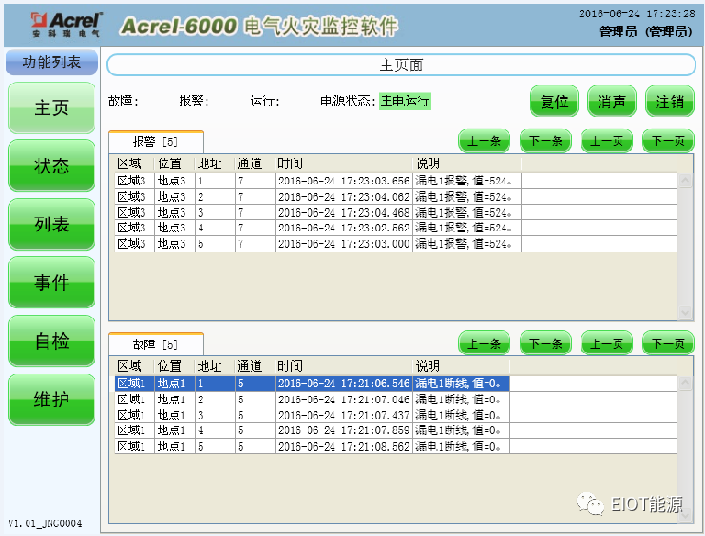Click 上一页 in fault panel
Image resolution: width=705 pixels, height=536 pixels.
click(607, 344)
